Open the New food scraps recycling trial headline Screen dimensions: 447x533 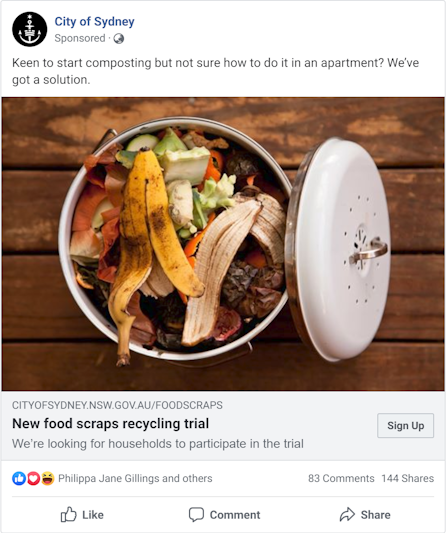[110, 424]
